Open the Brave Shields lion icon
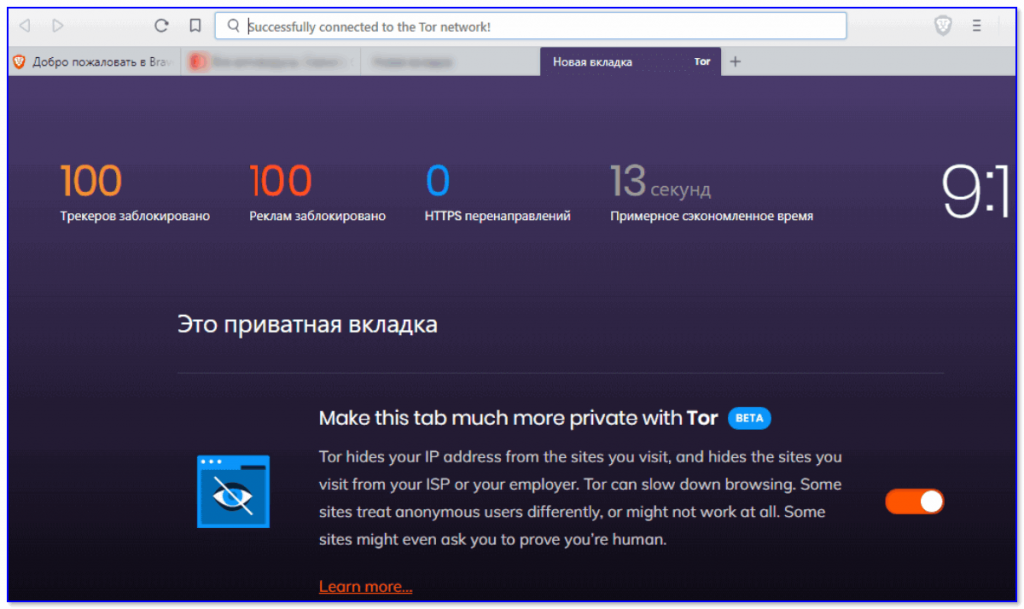1024x609 pixels. click(x=942, y=26)
